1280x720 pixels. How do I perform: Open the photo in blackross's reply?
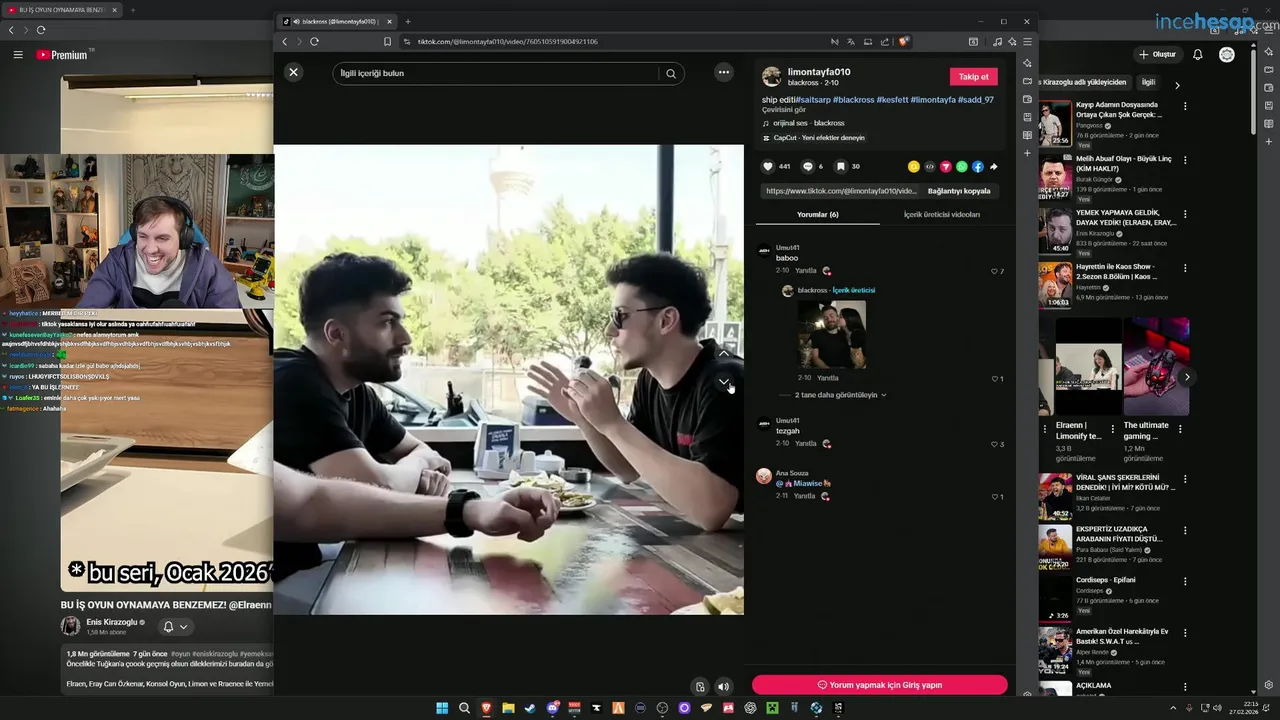pos(832,335)
